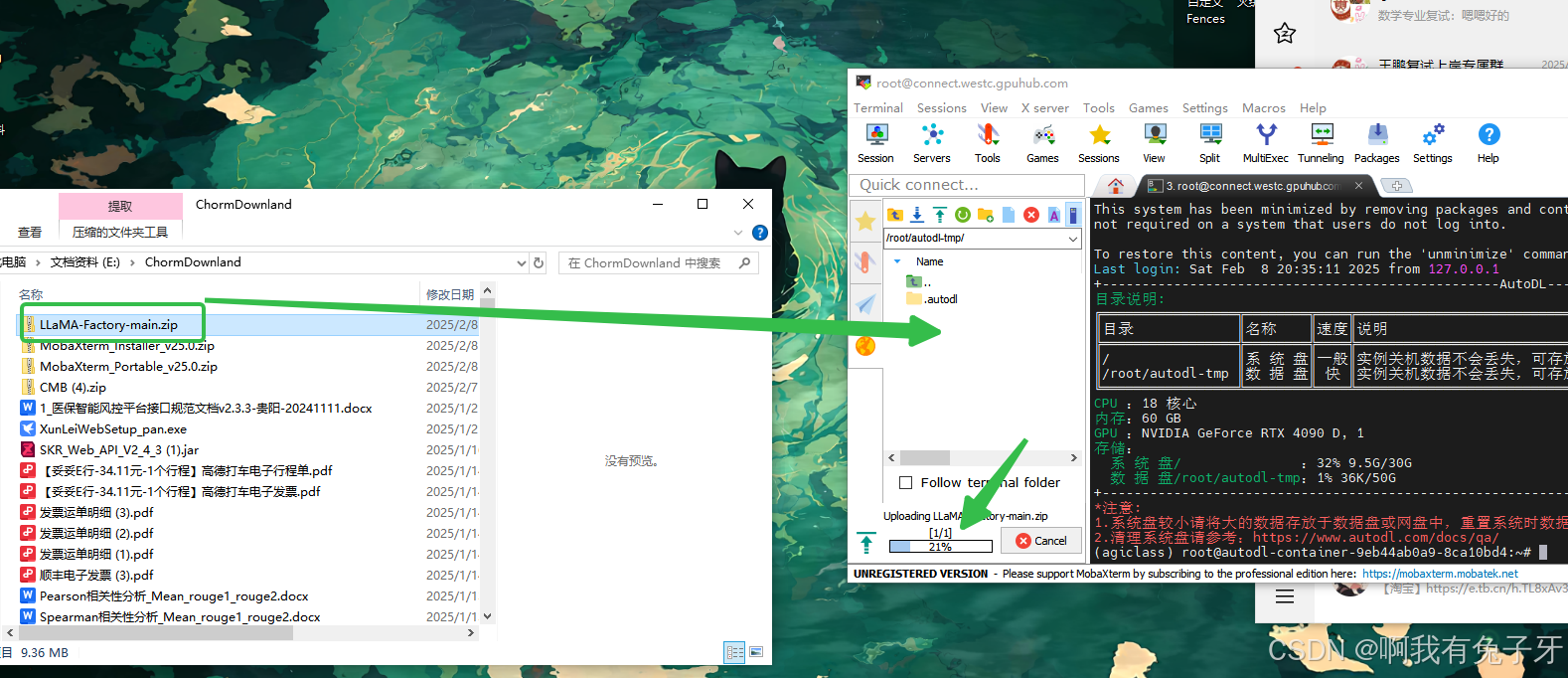Click the star icon in background window
Image resolution: width=1568 pixels, height=678 pixels.
[1285, 33]
